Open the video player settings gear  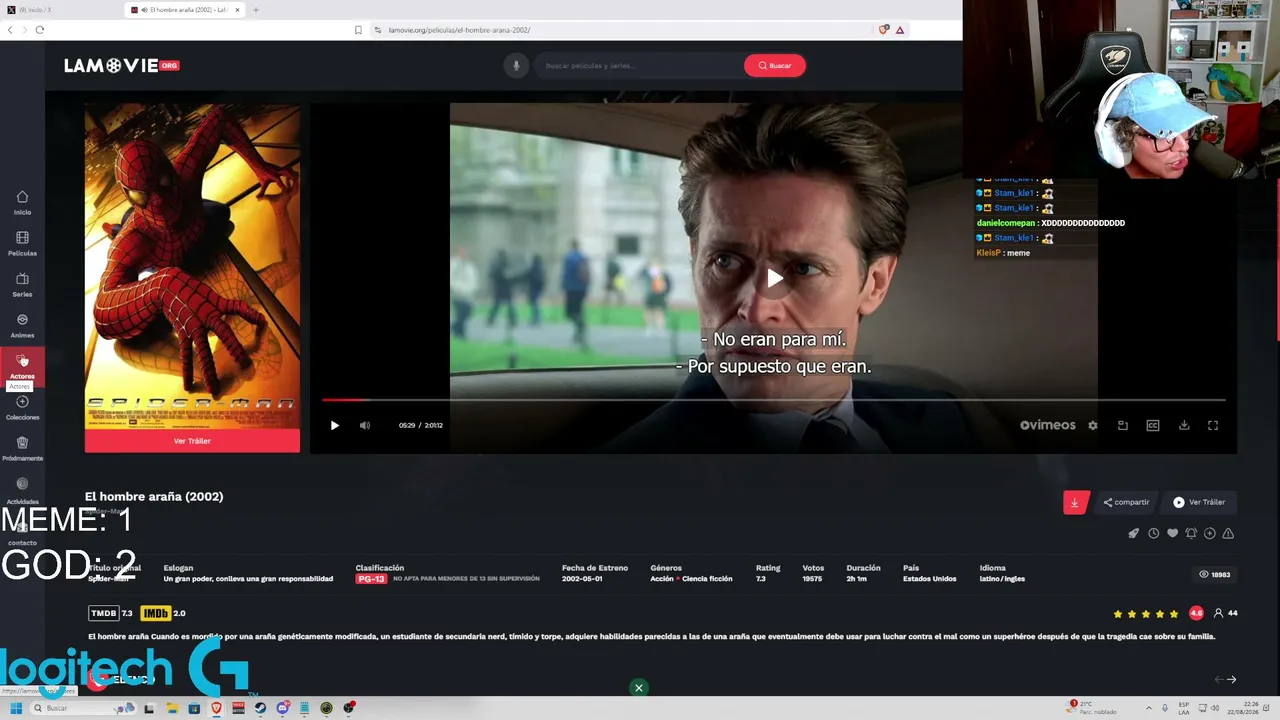1093,425
